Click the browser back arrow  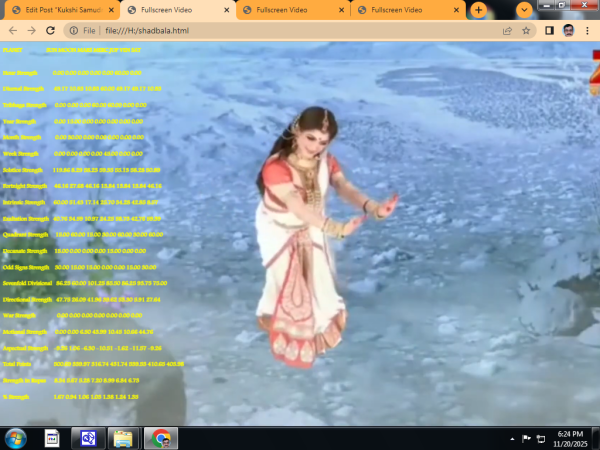(11, 31)
